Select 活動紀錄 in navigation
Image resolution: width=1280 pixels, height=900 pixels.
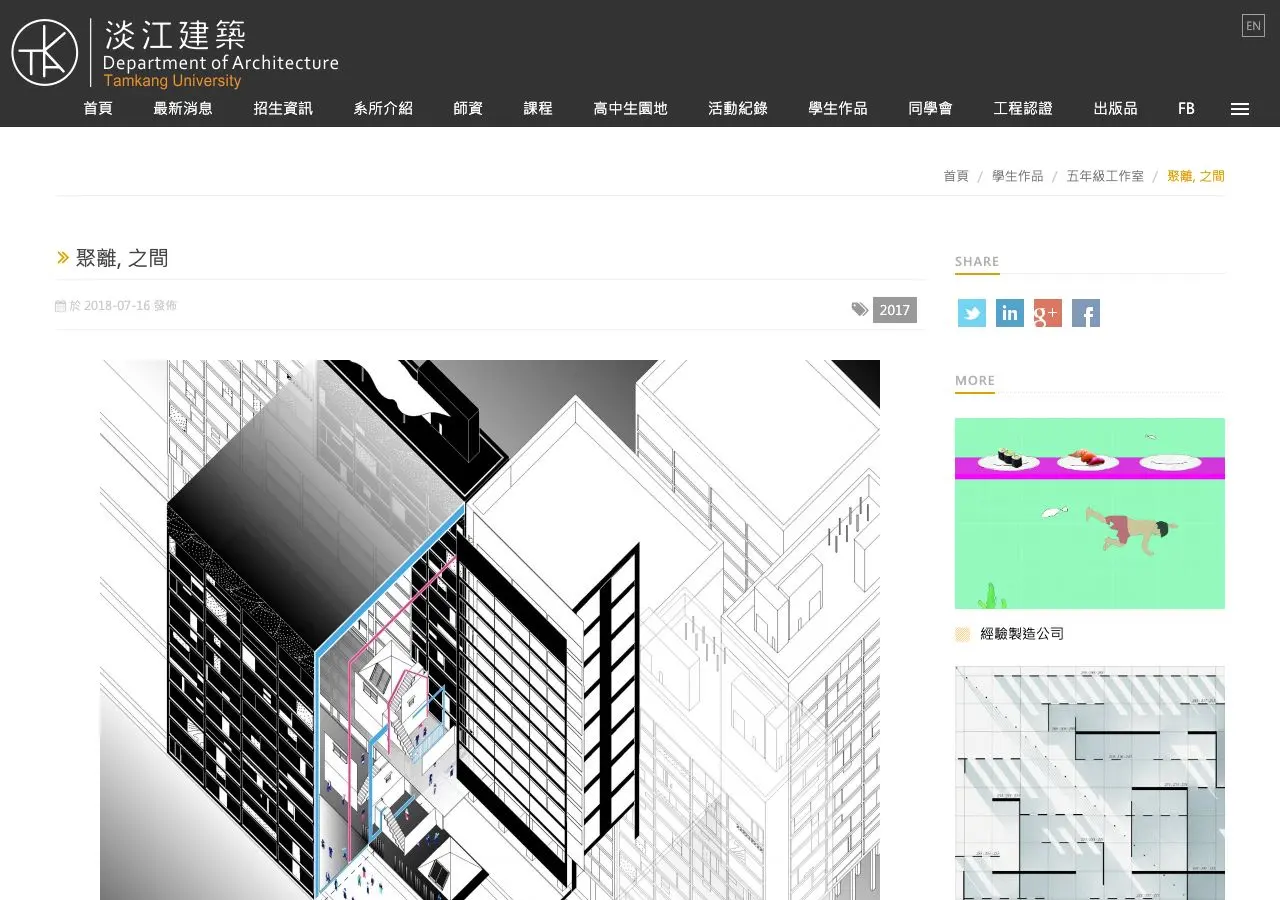coord(738,108)
